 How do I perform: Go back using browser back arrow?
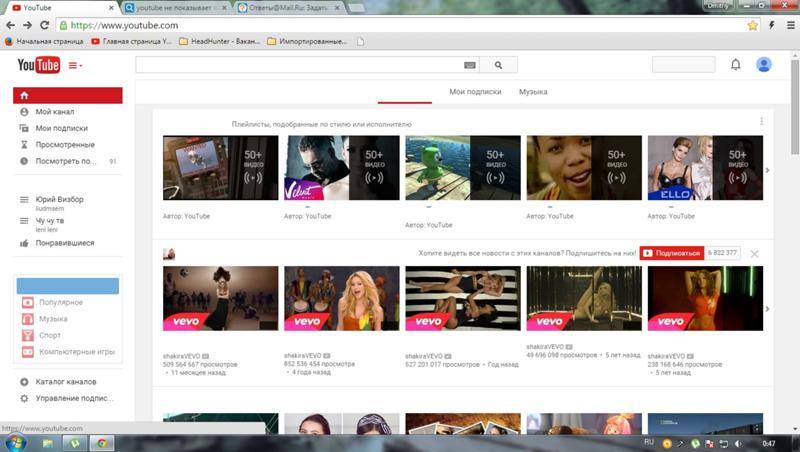click(x=10, y=25)
